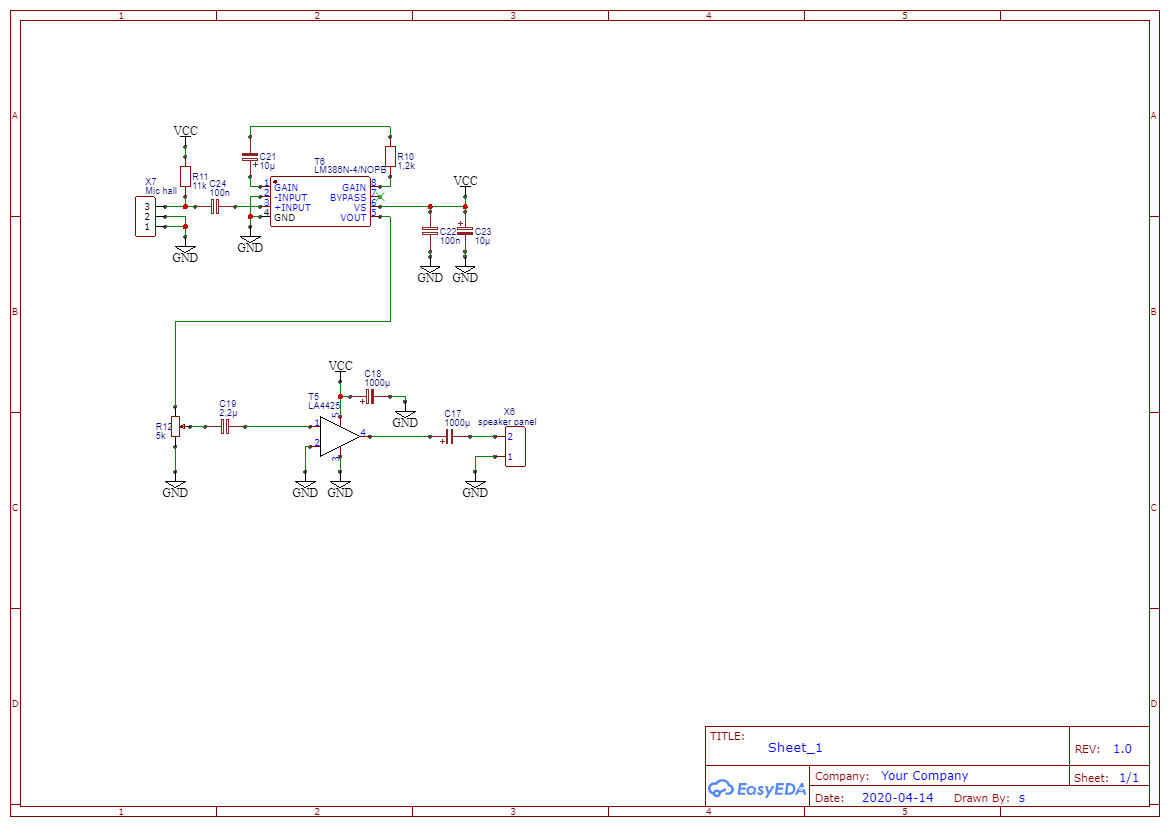1169x827 pixels.
Task: Select the no-connect X on pin 7
Action: click(381, 197)
